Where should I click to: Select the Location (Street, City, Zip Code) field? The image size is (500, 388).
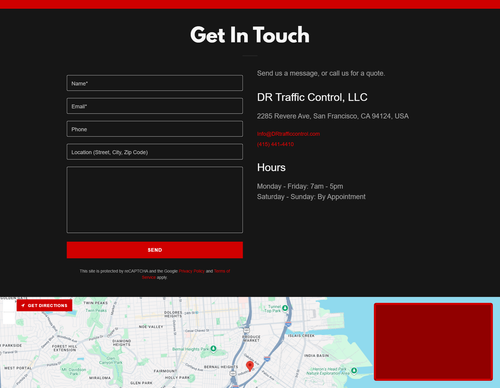[155, 152]
